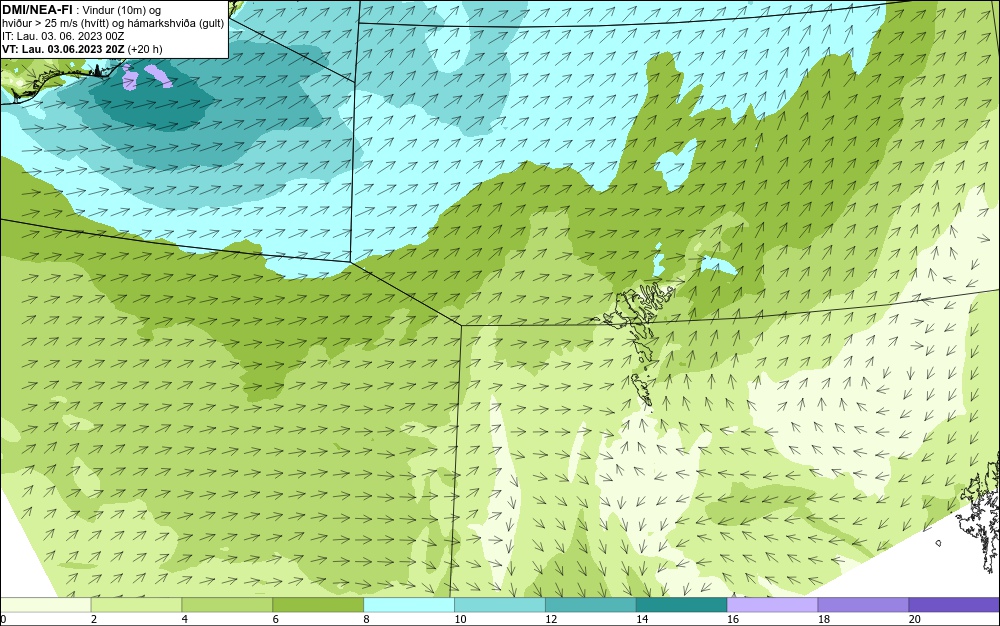The height and width of the screenshot is (626, 1000).
Task: Pick the 12–14 m/s teal legend swatch
Action: pyautogui.click(x=591, y=605)
